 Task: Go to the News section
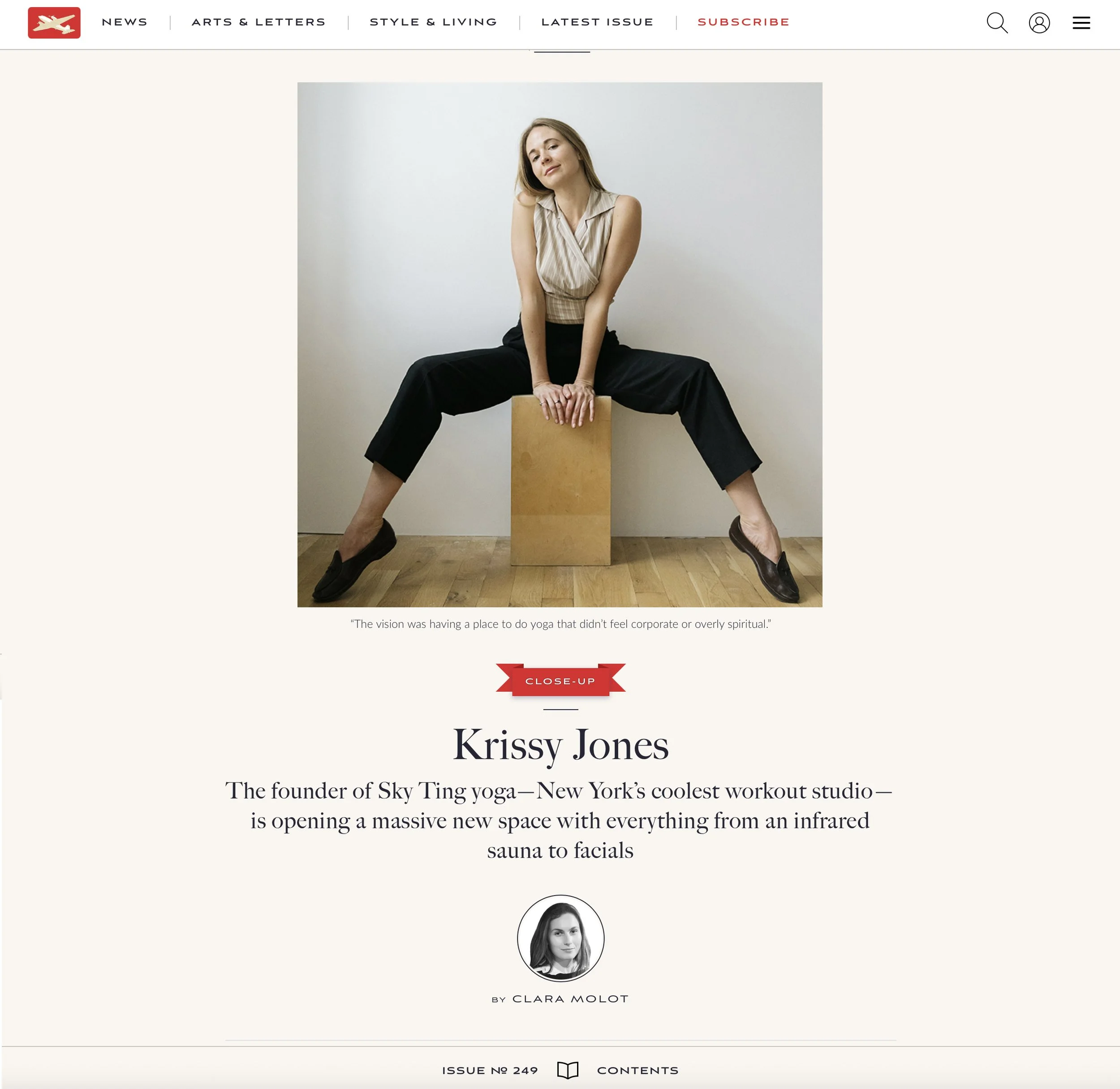(x=125, y=22)
